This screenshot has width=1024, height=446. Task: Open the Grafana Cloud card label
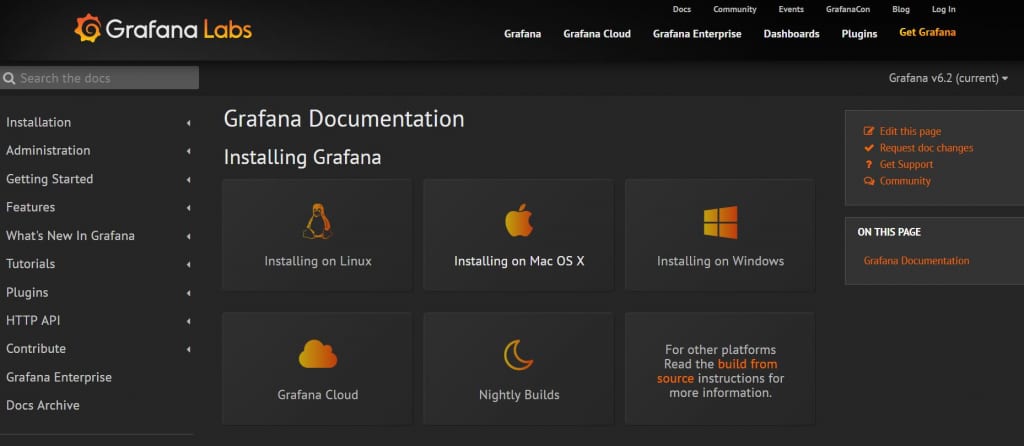(318, 395)
